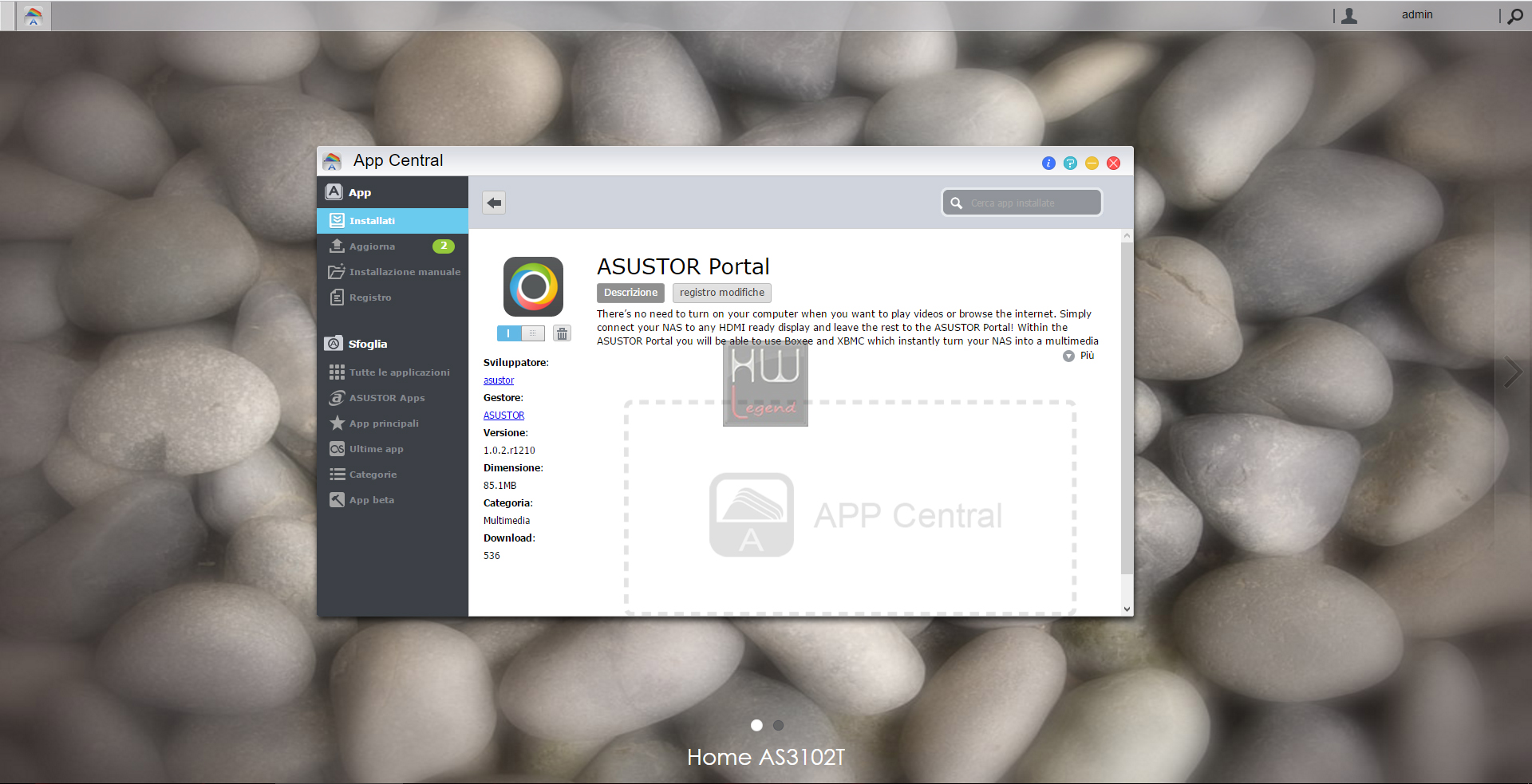
Task: Open App principali list
Action: 392,424
